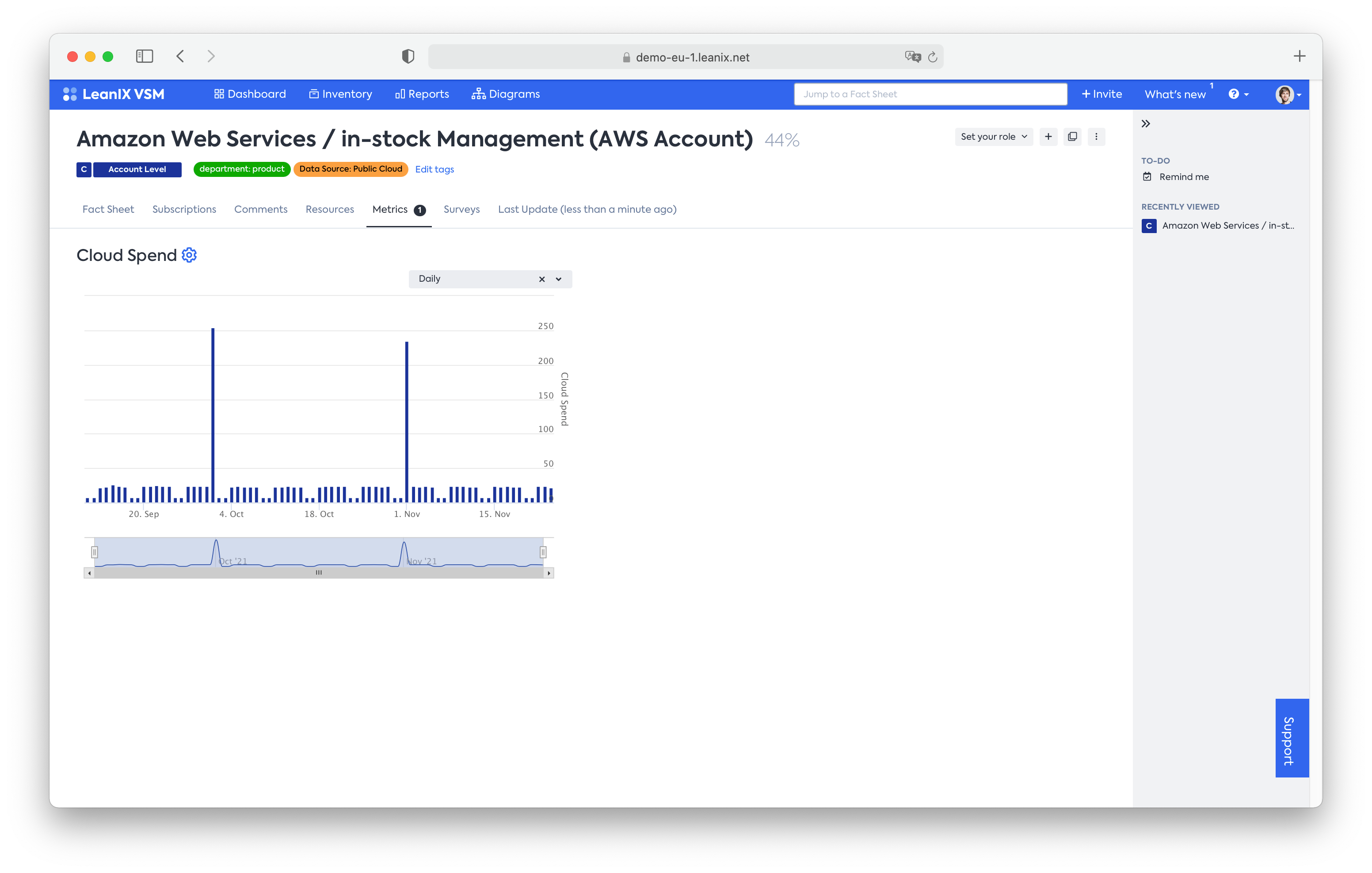
Task: Click the C fact sheet type badge in Recently Viewed
Action: click(x=1149, y=226)
